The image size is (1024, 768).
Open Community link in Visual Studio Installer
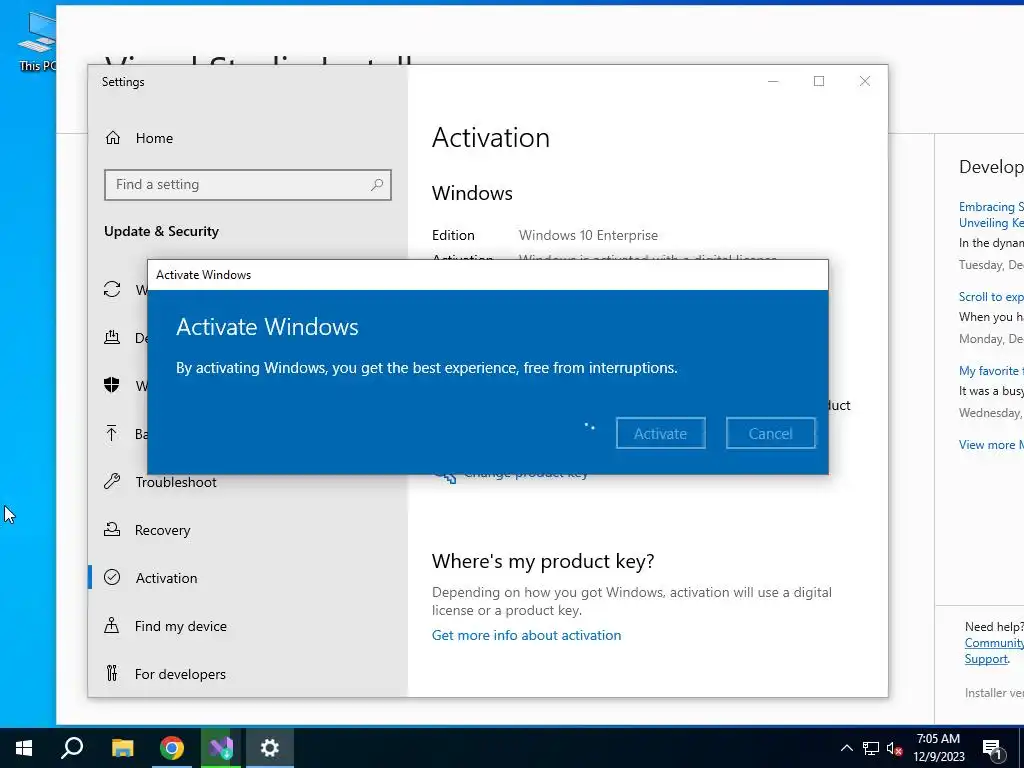click(x=994, y=643)
